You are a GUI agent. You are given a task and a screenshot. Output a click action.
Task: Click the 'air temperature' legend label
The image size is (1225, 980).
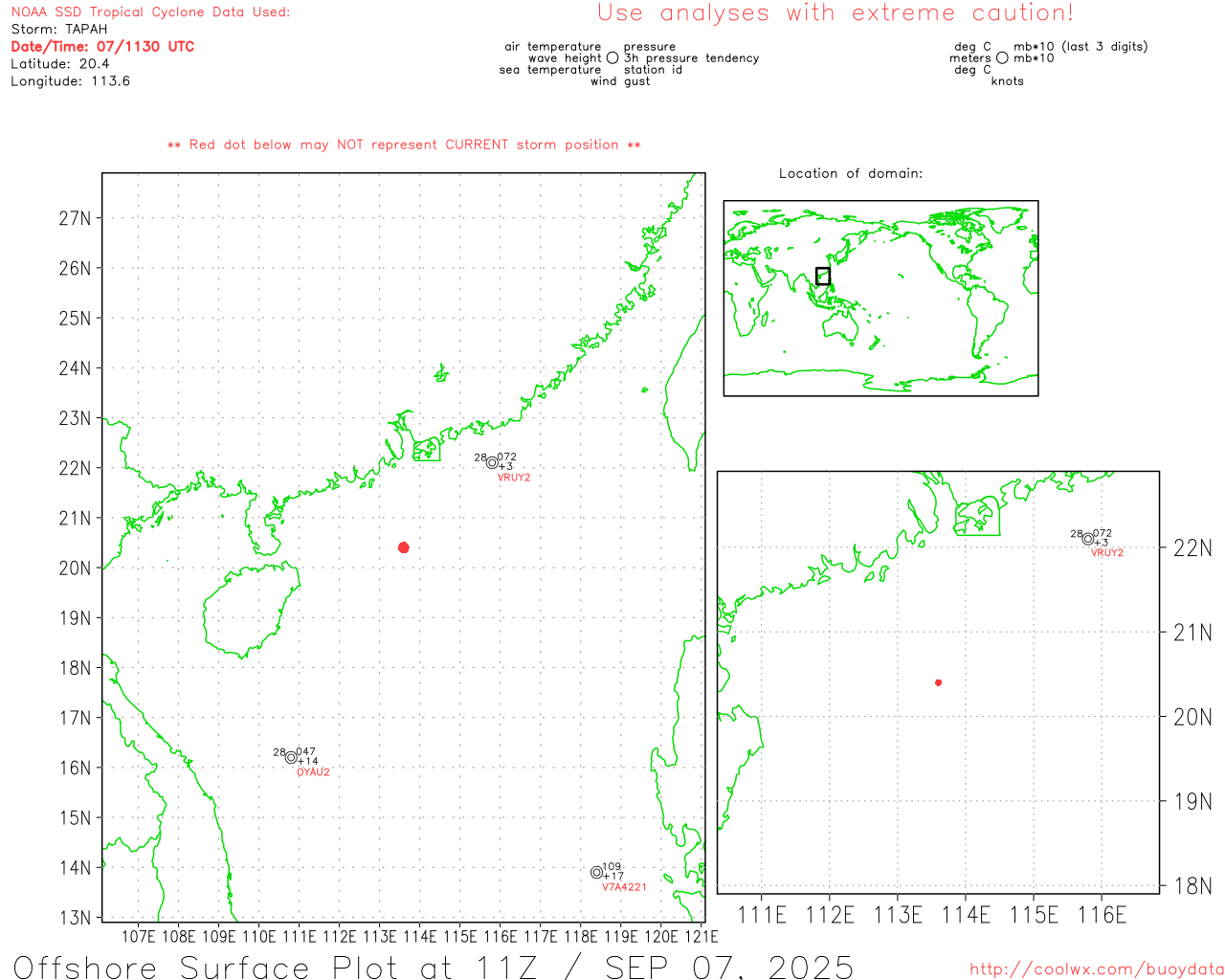point(553,47)
